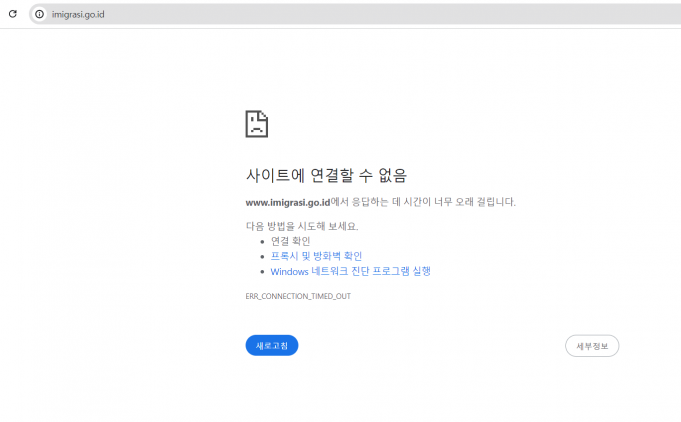
Task: Open the site information icon in address bar
Action: coord(39,13)
